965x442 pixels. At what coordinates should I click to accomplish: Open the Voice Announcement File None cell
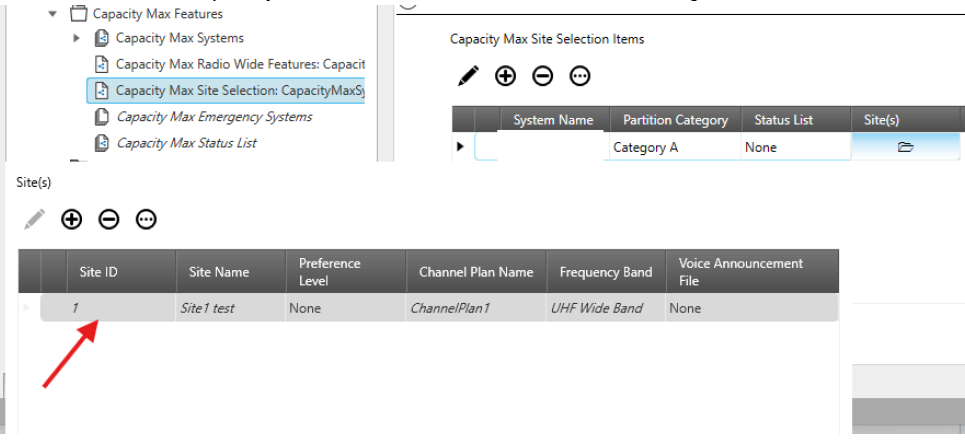pyautogui.click(x=752, y=308)
